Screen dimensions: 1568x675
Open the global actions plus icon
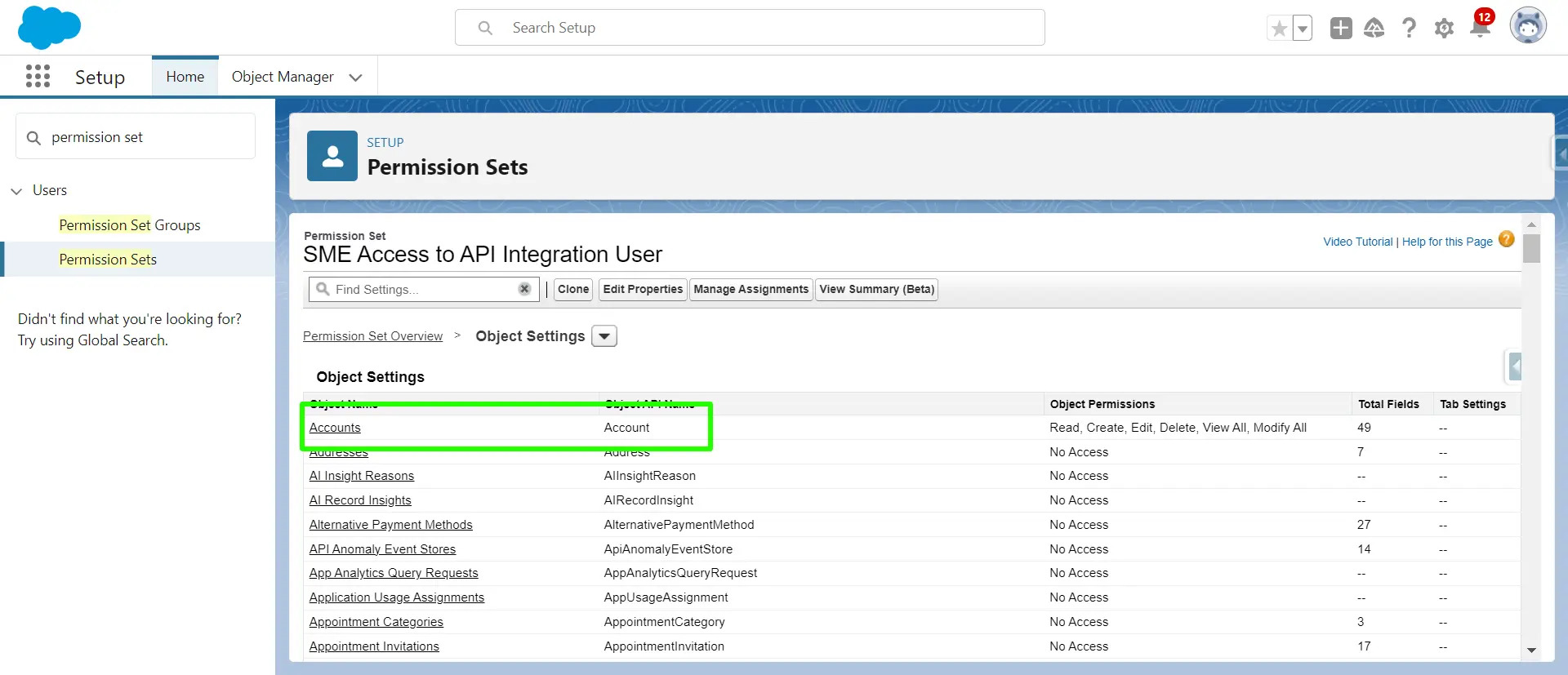[1340, 29]
